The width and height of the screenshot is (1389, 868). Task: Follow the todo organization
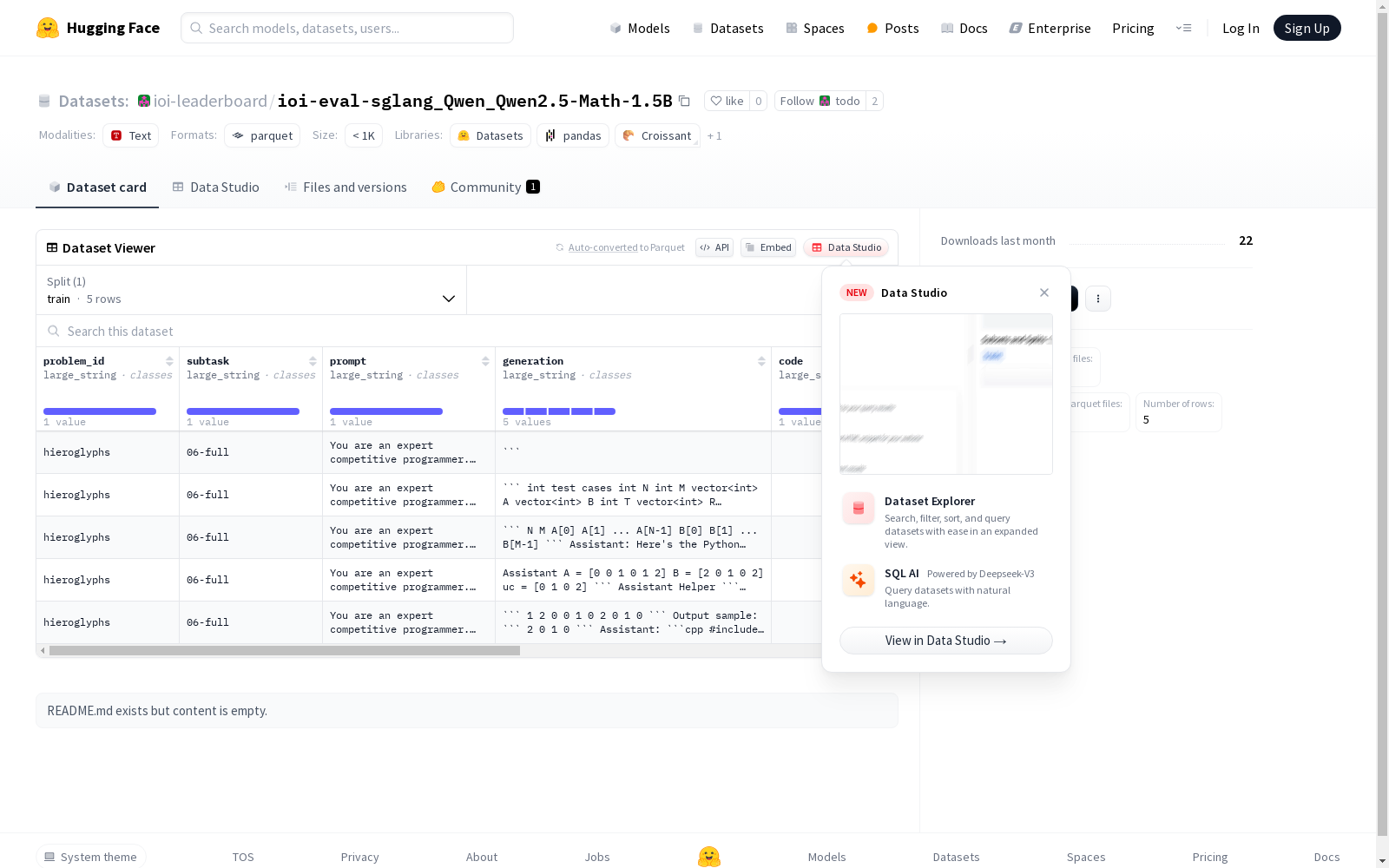coord(820,101)
